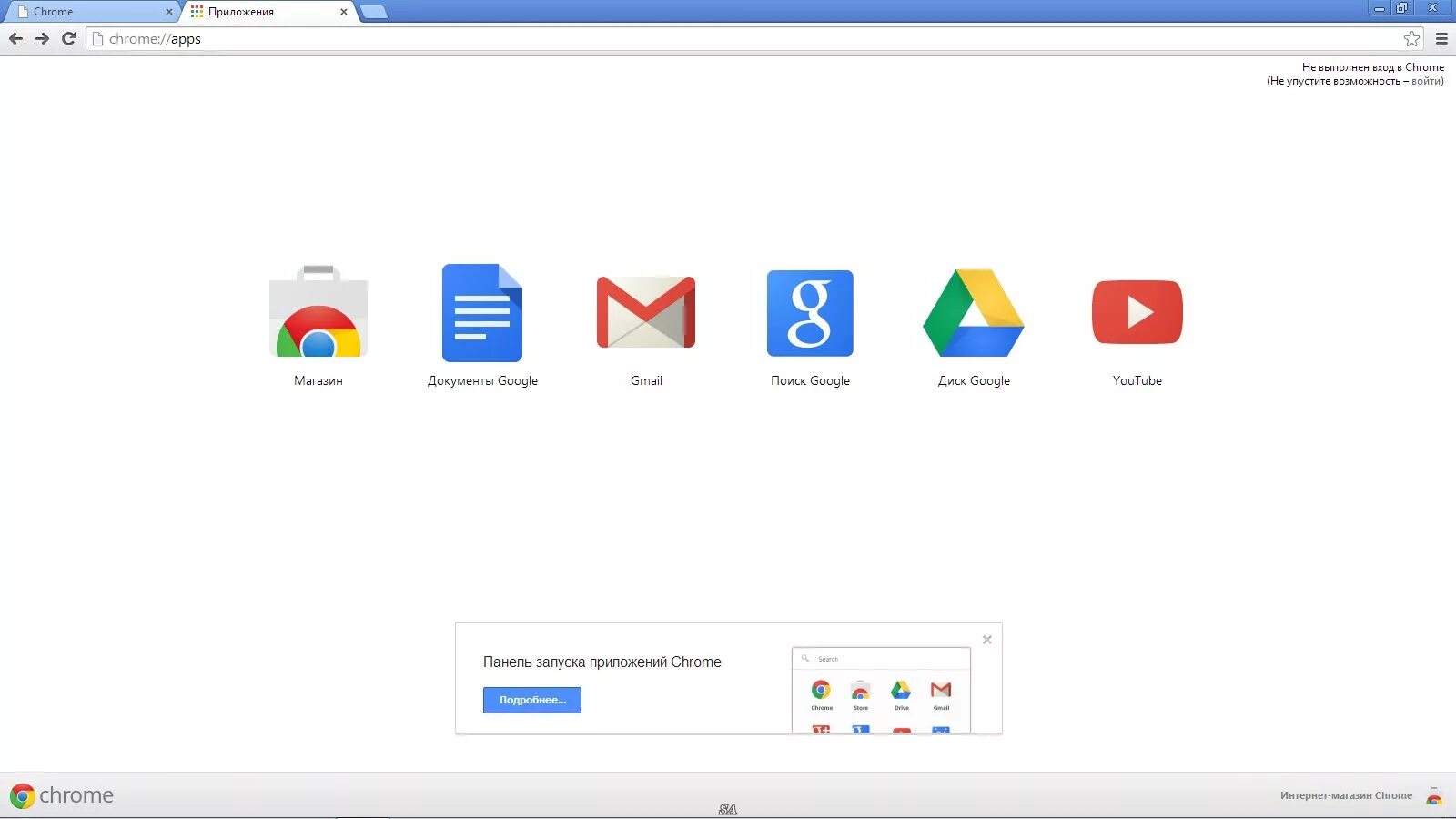Bookmark this page with the star icon
The height and width of the screenshot is (819, 1456).
click(x=1411, y=39)
